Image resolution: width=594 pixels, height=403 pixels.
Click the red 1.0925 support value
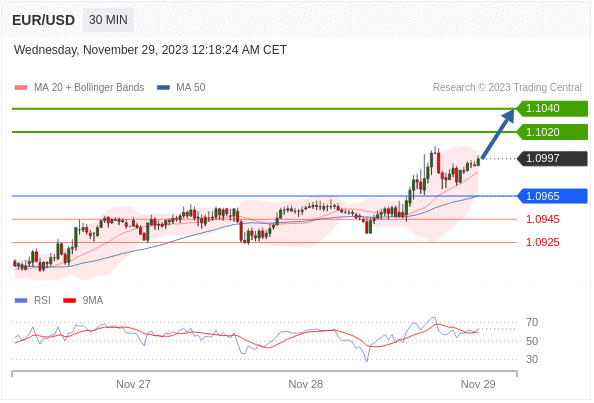(x=542, y=242)
